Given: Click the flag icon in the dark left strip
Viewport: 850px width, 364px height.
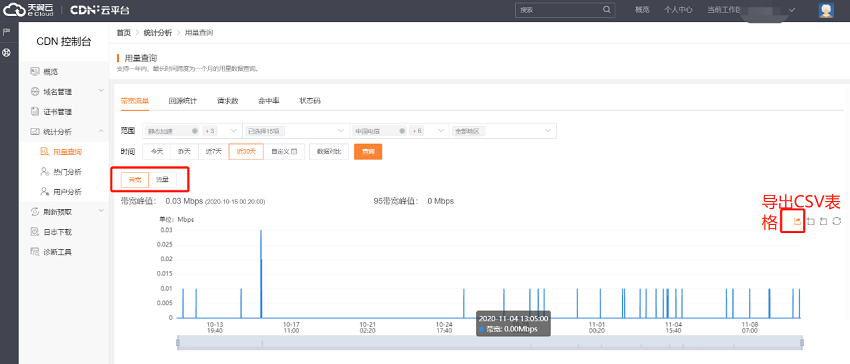Looking at the screenshot, I should 7,32.
